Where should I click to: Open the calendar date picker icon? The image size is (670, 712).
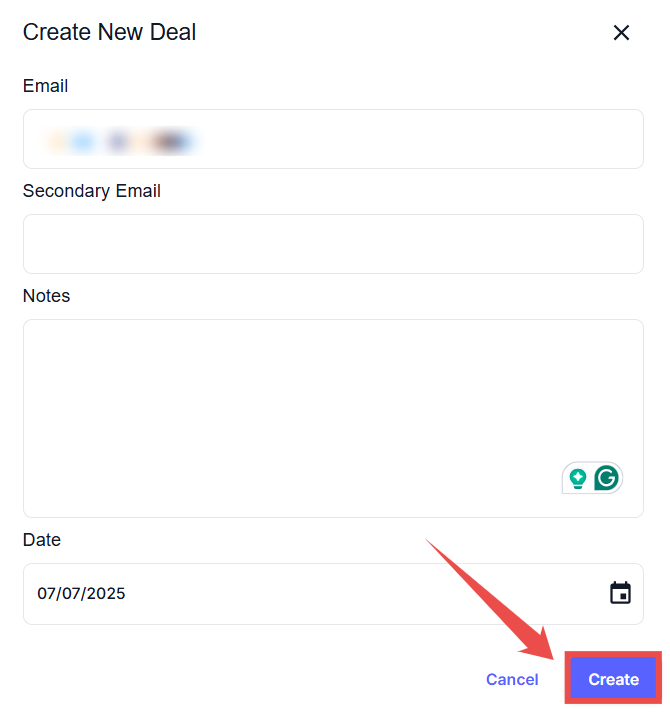pyautogui.click(x=620, y=593)
